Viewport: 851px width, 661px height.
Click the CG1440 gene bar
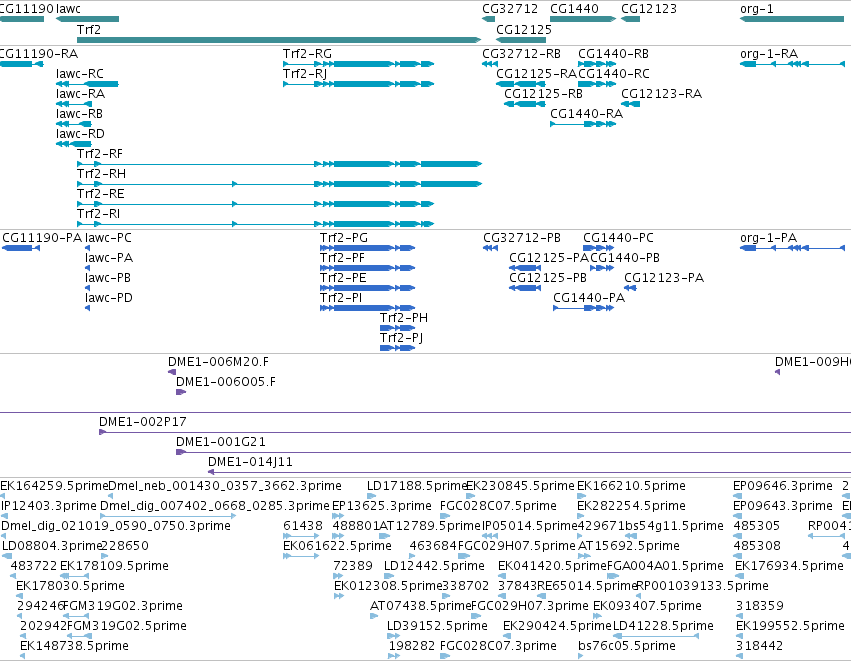coord(583,19)
